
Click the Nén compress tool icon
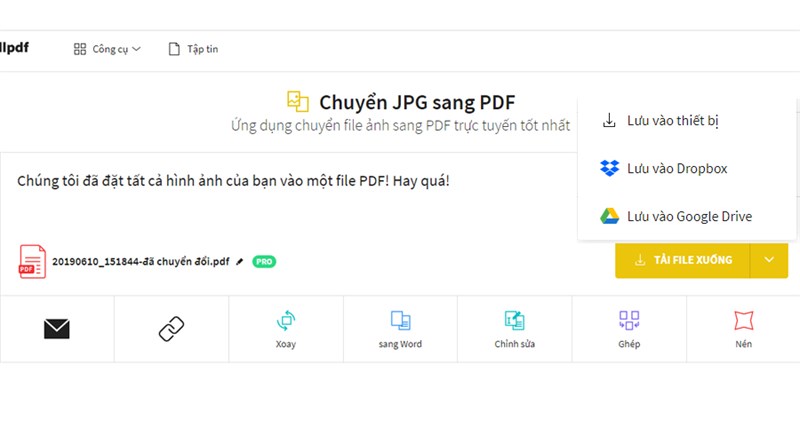point(743,321)
